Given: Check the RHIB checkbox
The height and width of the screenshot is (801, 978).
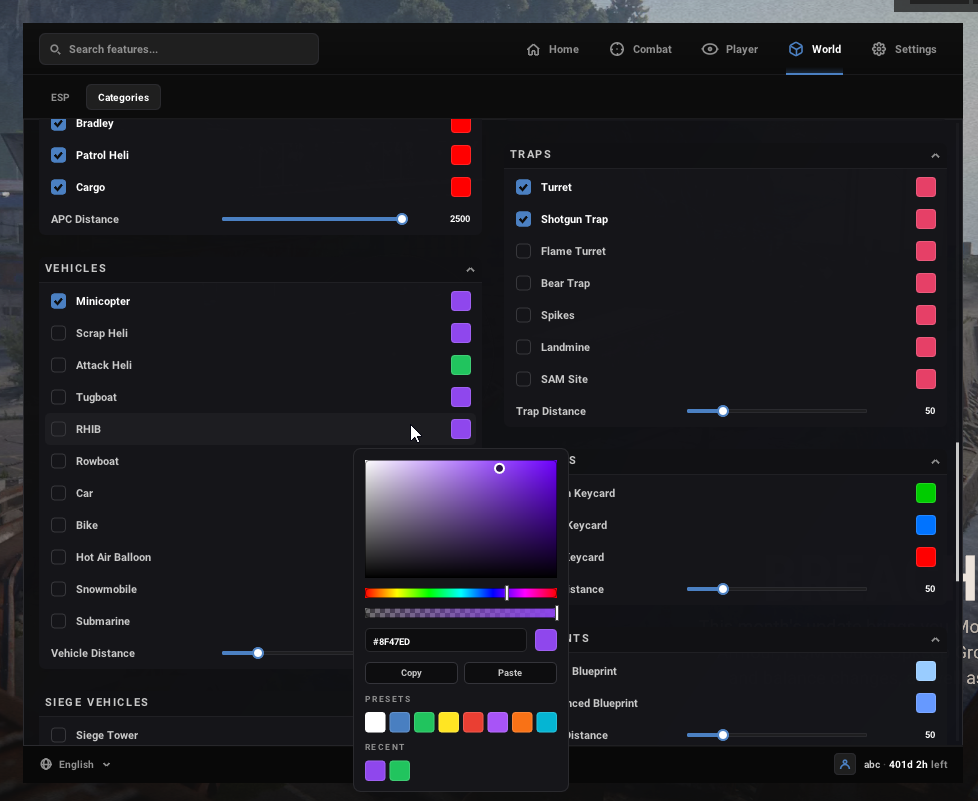Looking at the screenshot, I should [59, 429].
